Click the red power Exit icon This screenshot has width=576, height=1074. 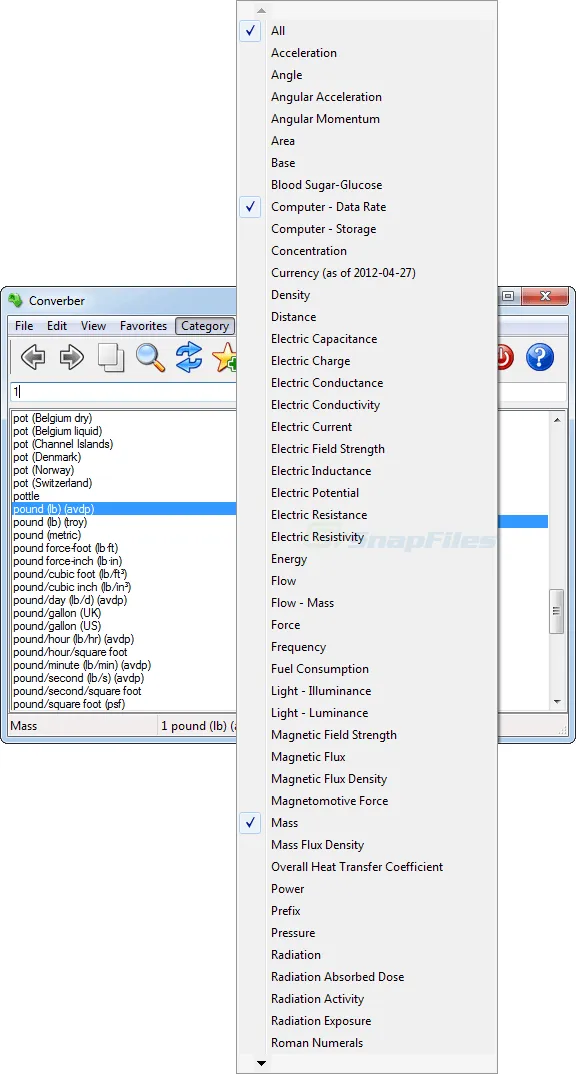pos(505,358)
